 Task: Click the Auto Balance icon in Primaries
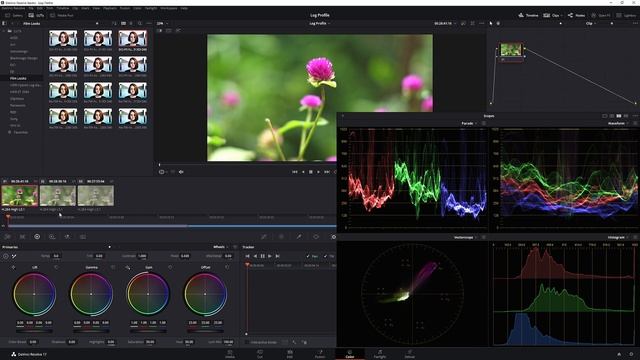[6, 256]
